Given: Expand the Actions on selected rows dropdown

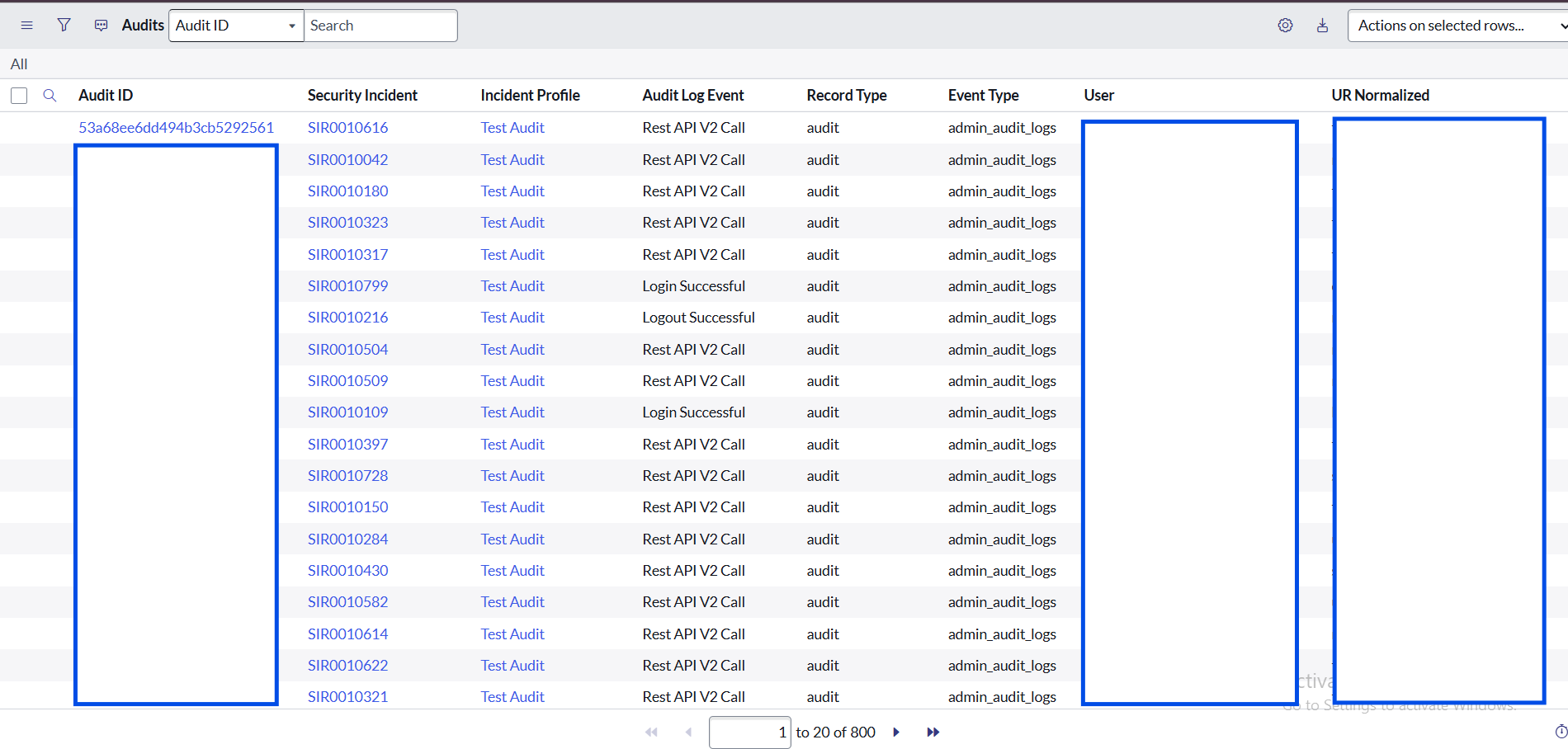Looking at the screenshot, I should click(1457, 26).
